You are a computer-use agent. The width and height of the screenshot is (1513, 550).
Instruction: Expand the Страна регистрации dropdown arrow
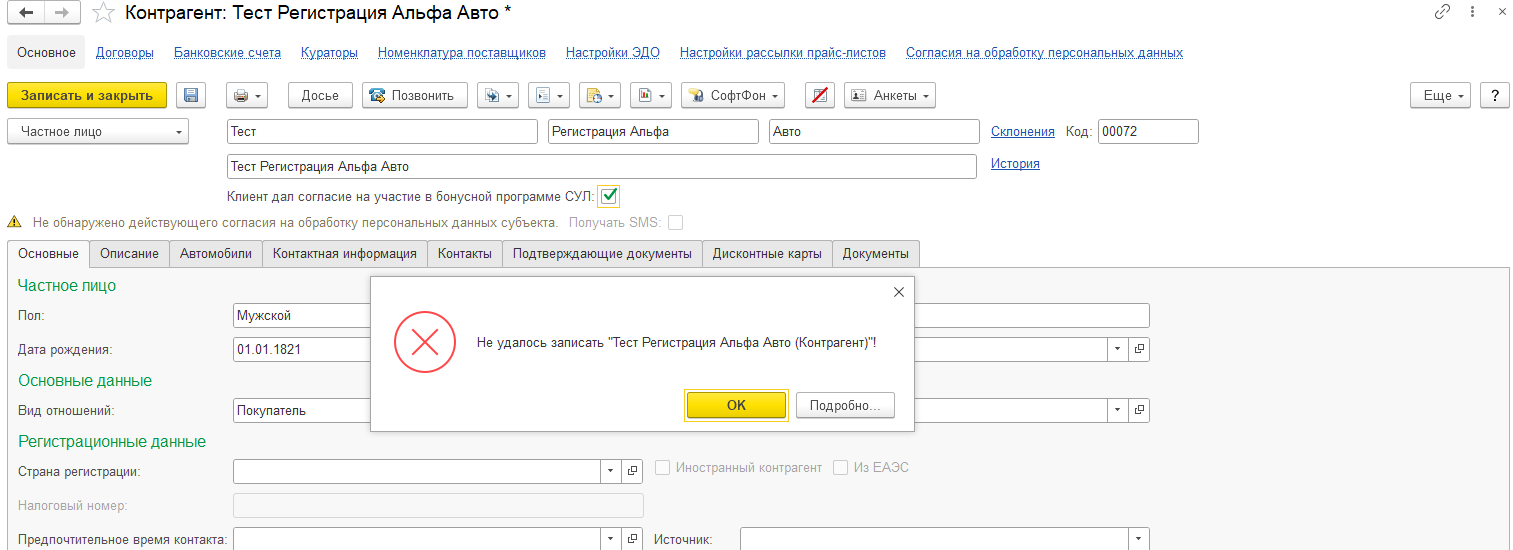pos(612,470)
